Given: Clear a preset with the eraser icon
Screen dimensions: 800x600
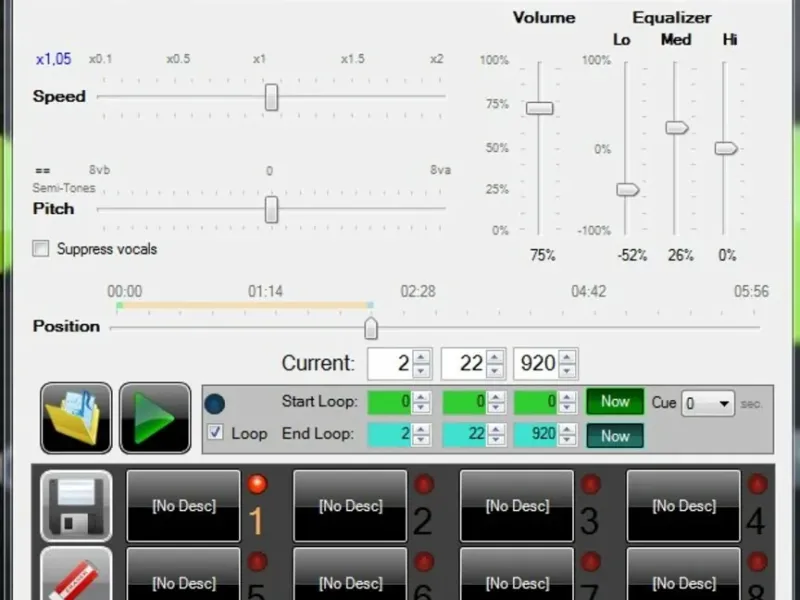Looking at the screenshot, I should tap(76, 574).
